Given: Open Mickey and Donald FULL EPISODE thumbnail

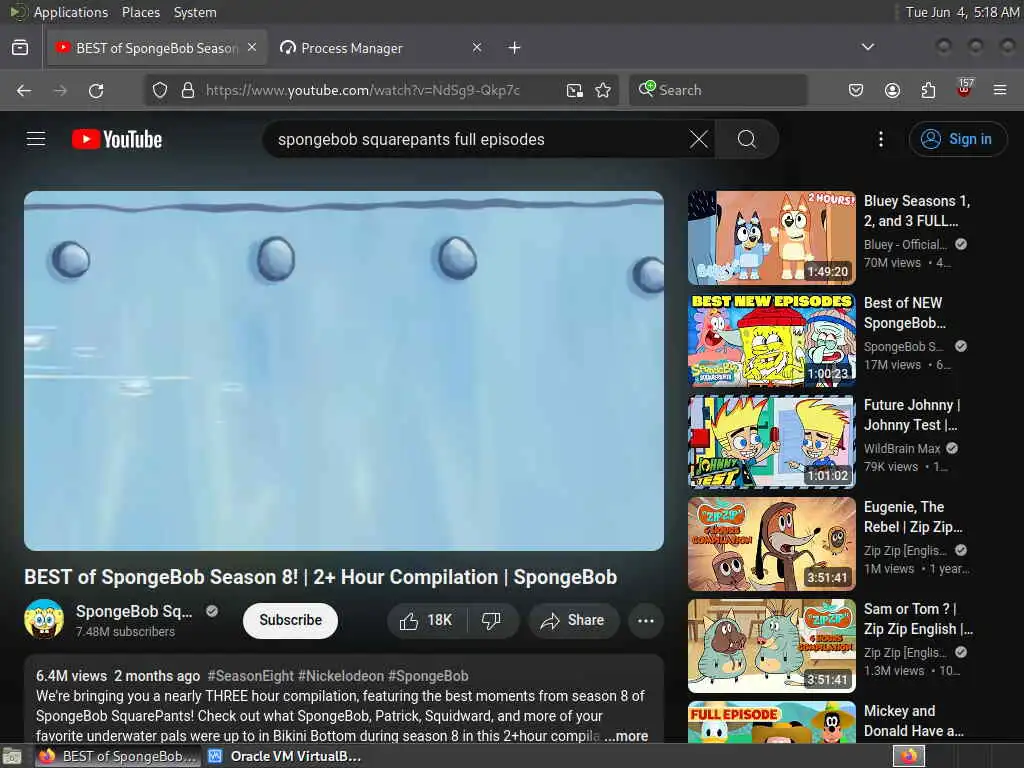Looking at the screenshot, I should (772, 722).
